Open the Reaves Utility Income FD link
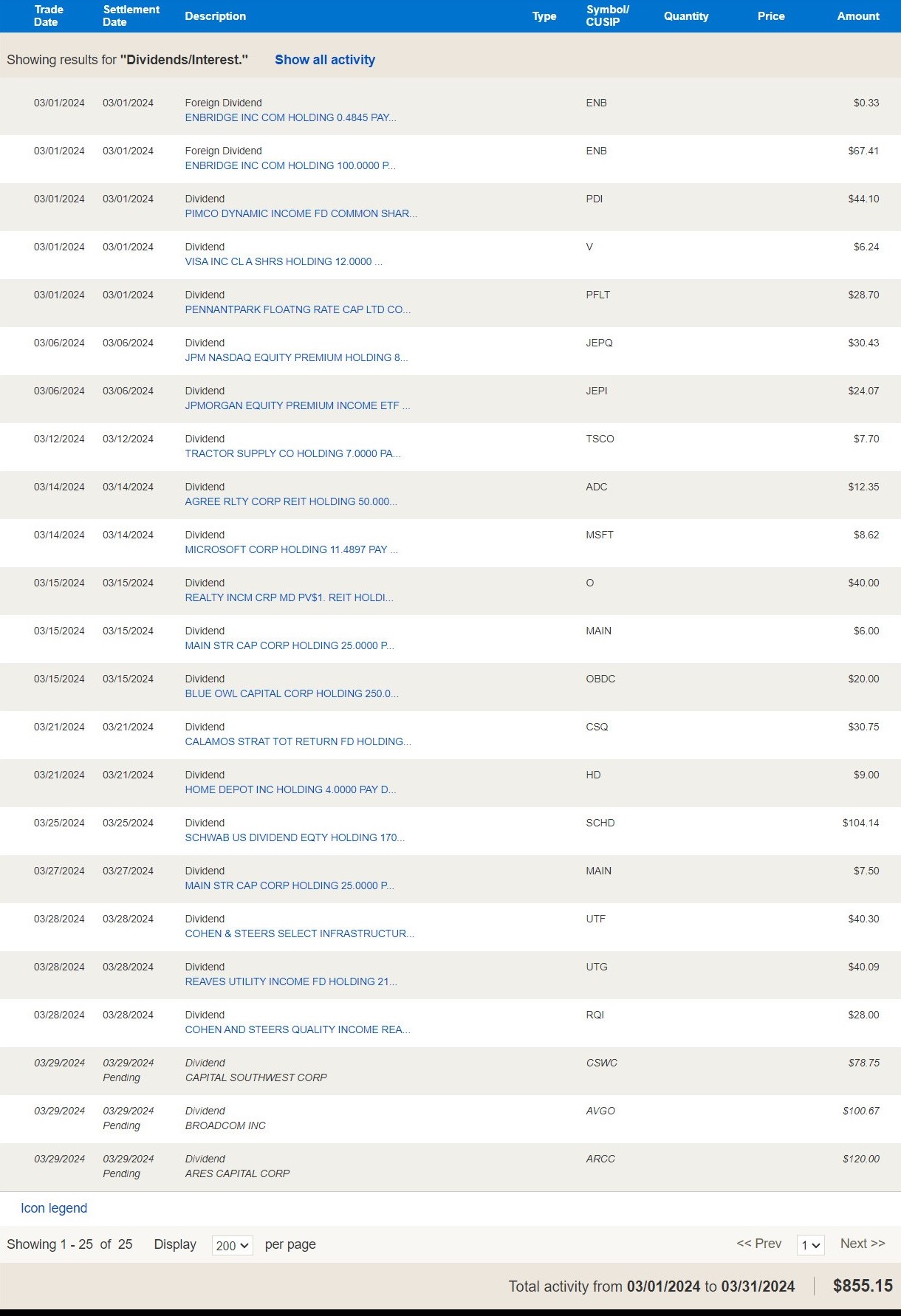Screen dimensions: 901x1316 pyautogui.click(x=291, y=981)
